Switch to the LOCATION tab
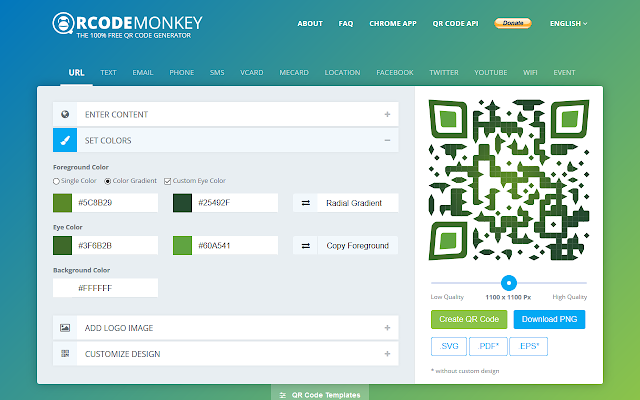The width and height of the screenshot is (640, 400). (342, 73)
